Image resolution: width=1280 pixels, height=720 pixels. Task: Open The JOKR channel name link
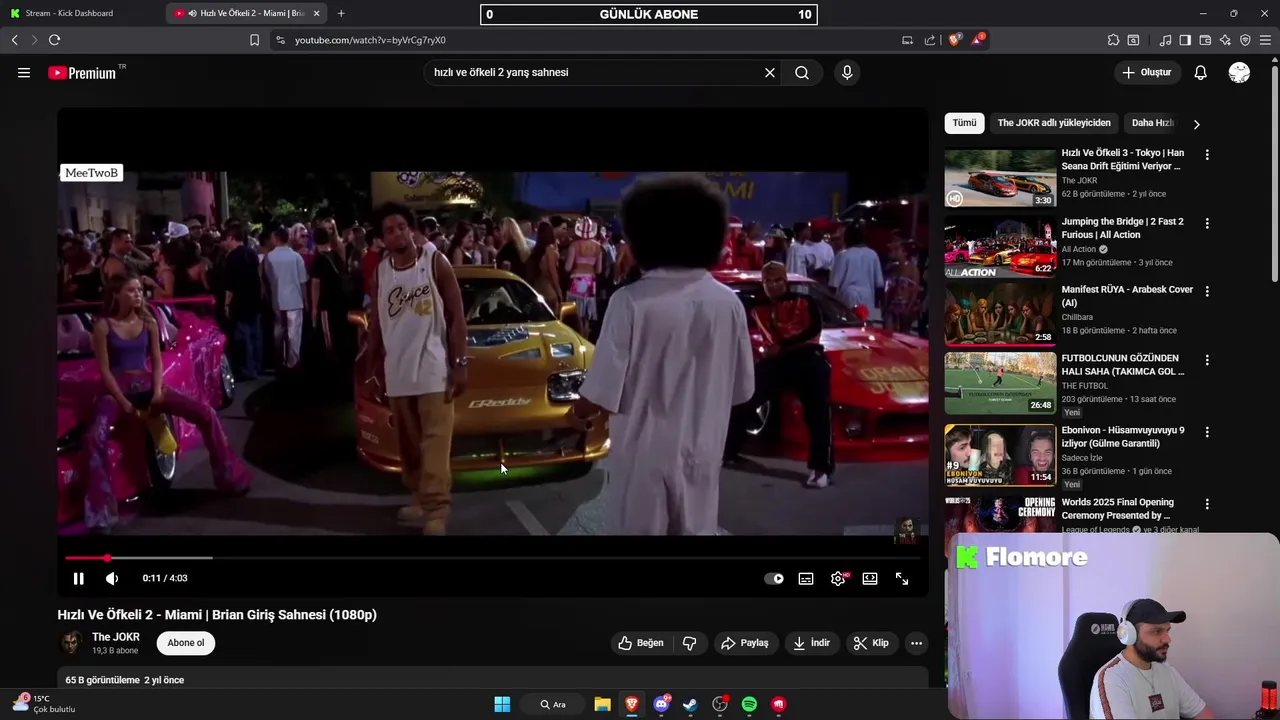pyautogui.click(x=116, y=637)
